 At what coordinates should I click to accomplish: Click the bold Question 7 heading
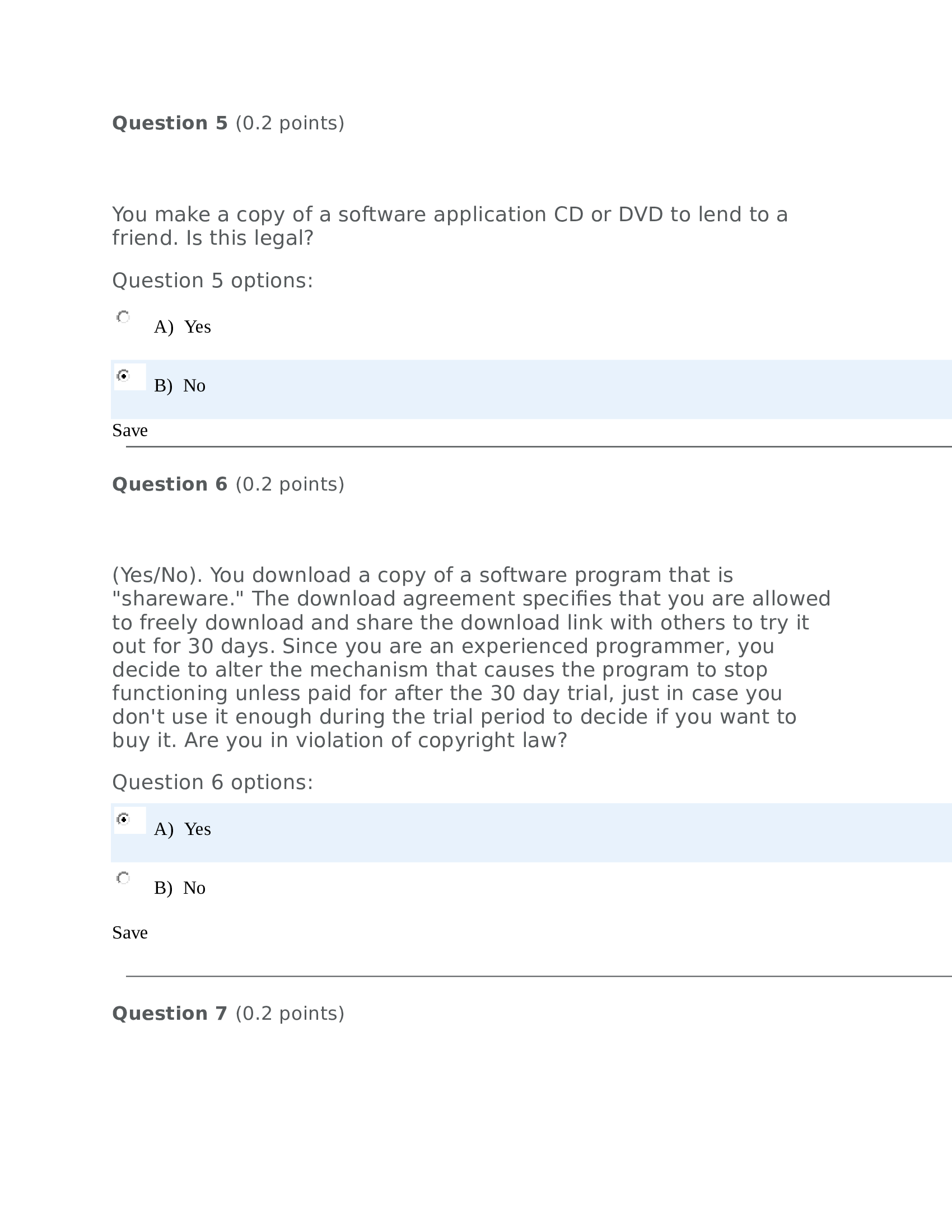click(170, 1013)
